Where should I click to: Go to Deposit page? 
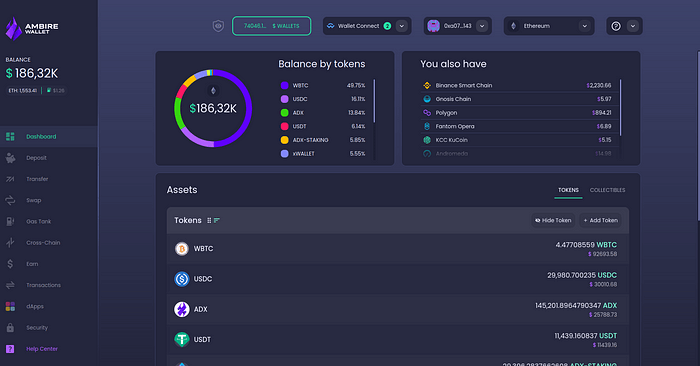(36, 158)
